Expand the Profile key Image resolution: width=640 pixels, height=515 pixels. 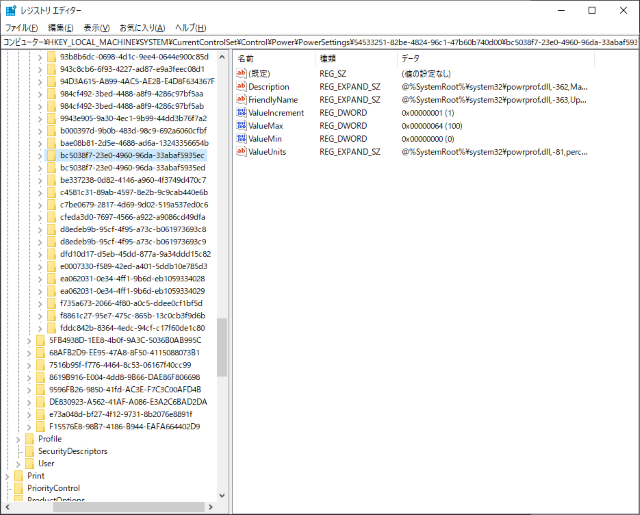coord(16,439)
